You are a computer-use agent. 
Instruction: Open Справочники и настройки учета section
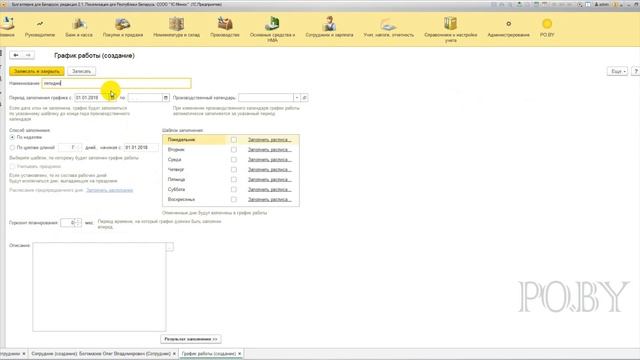(451, 29)
